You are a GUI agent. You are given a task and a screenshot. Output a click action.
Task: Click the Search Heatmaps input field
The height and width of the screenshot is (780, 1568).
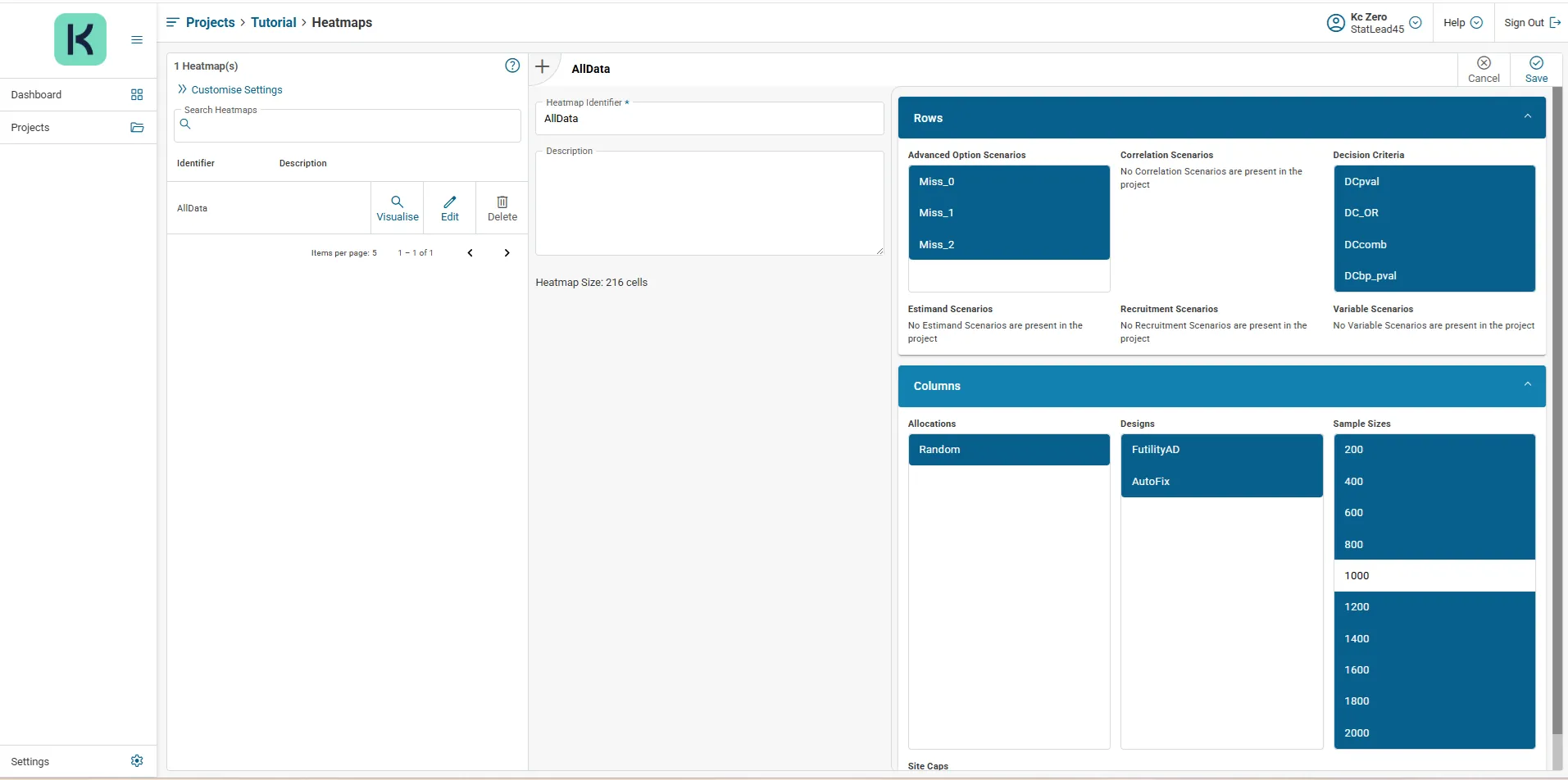[x=352, y=125]
